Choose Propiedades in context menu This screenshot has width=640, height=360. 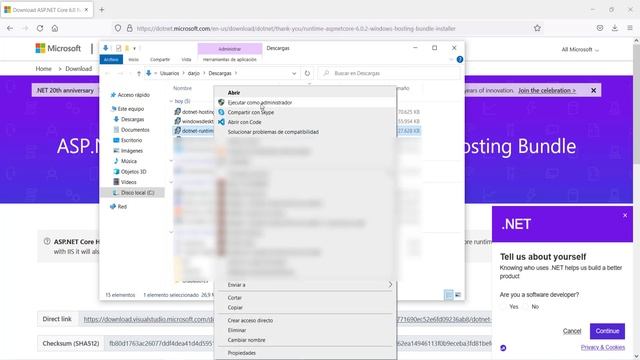(x=305, y=353)
